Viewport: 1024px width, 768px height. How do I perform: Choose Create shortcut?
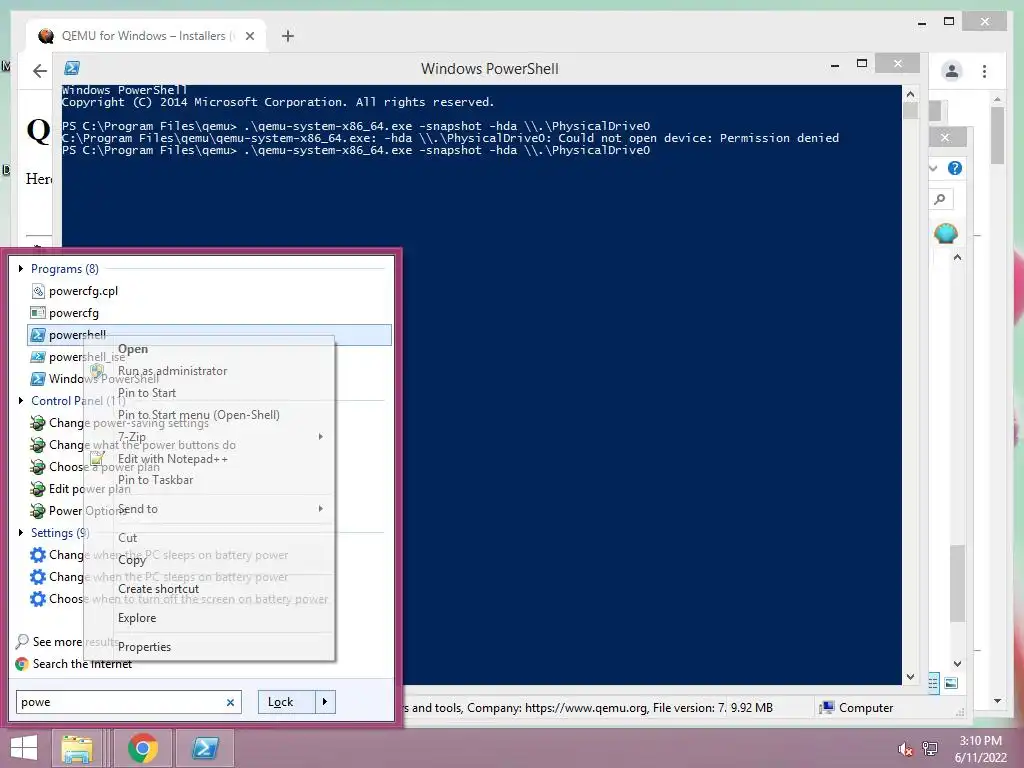tap(158, 588)
